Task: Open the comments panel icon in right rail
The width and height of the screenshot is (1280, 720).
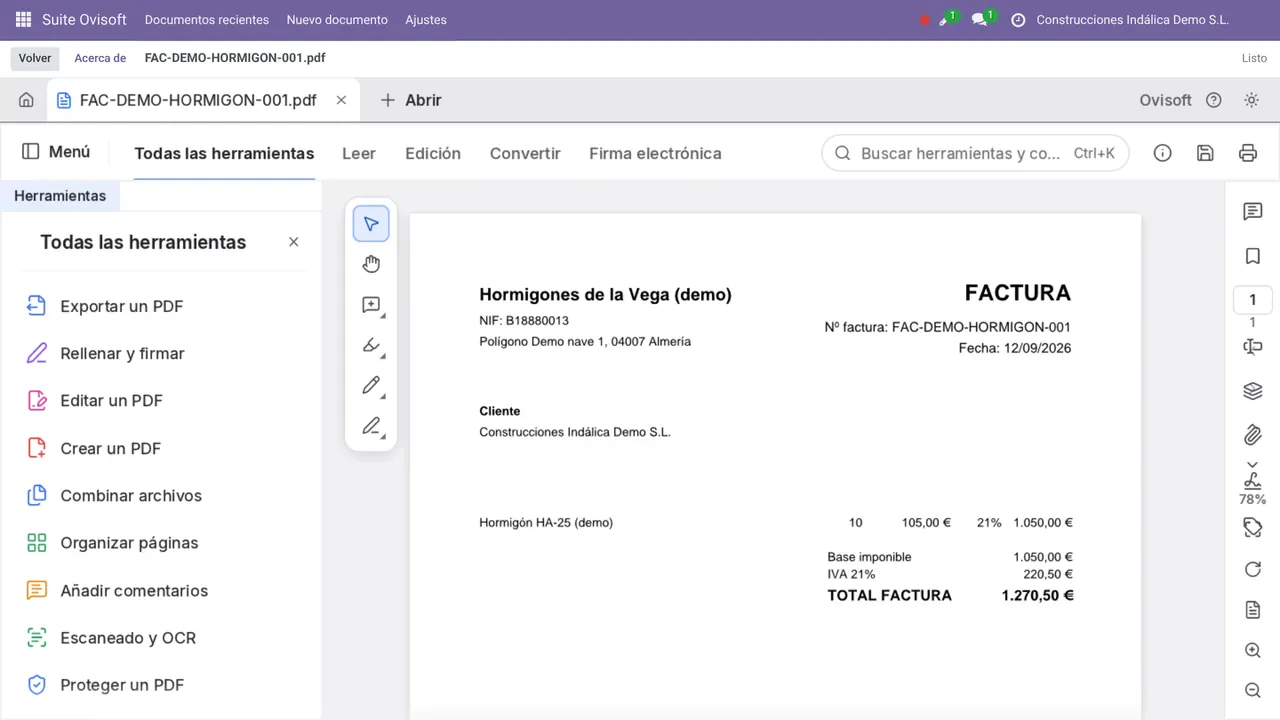Action: 1252,211
